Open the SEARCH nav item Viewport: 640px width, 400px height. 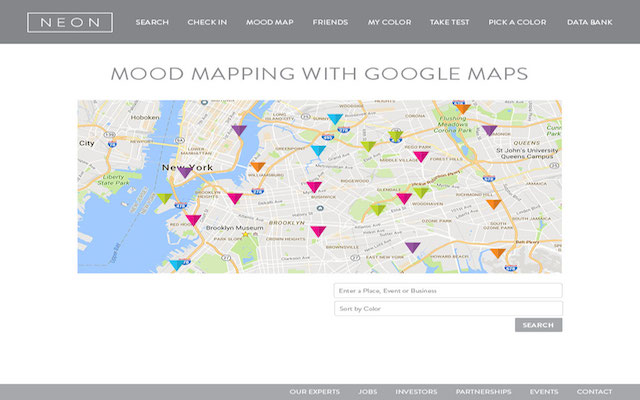pos(152,22)
